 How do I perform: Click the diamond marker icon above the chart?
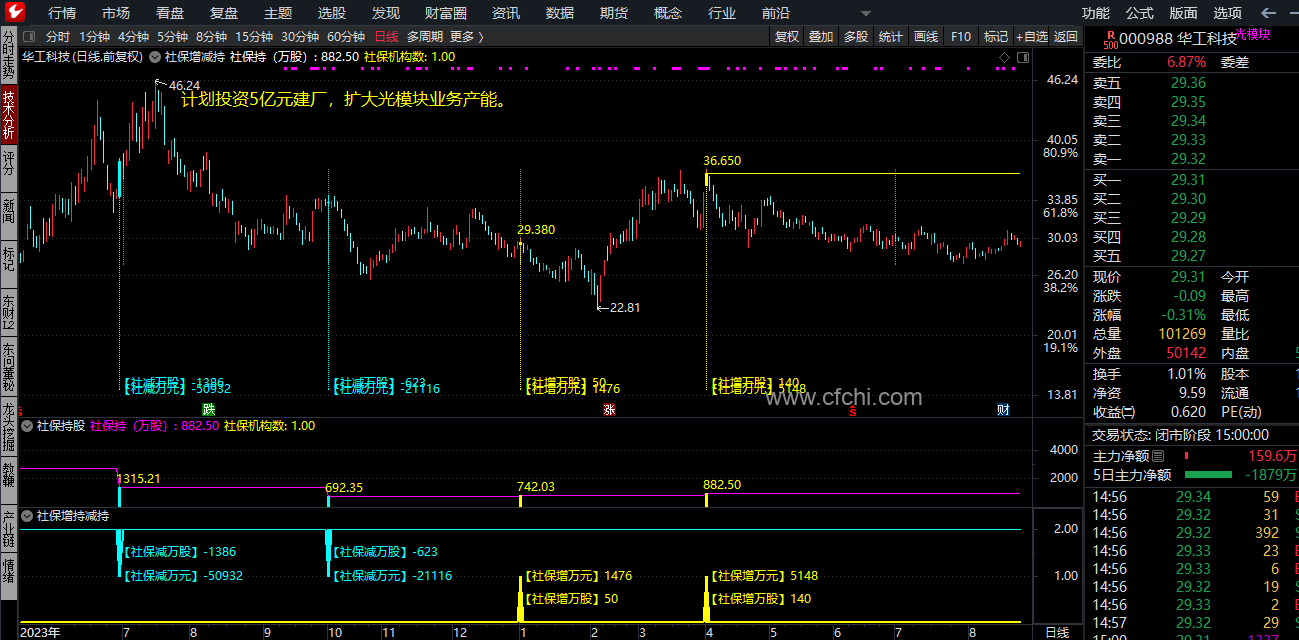[x=1003, y=57]
